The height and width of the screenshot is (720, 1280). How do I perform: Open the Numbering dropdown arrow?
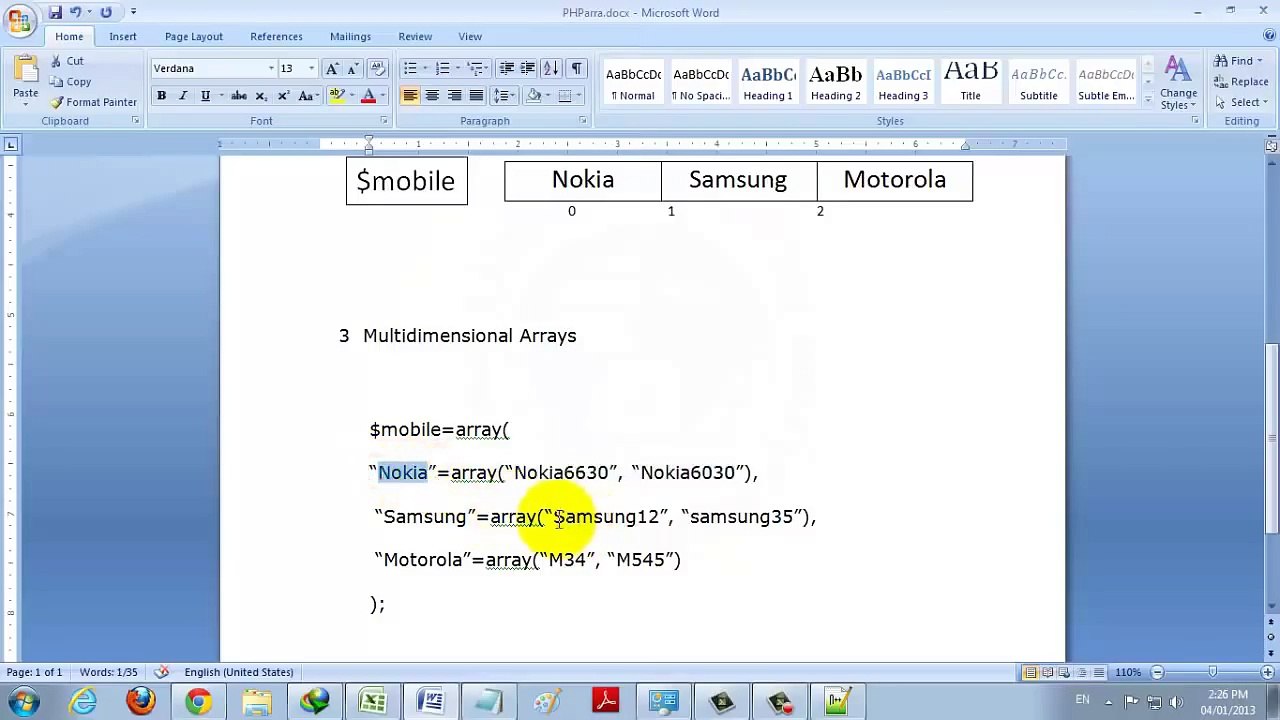[457, 68]
